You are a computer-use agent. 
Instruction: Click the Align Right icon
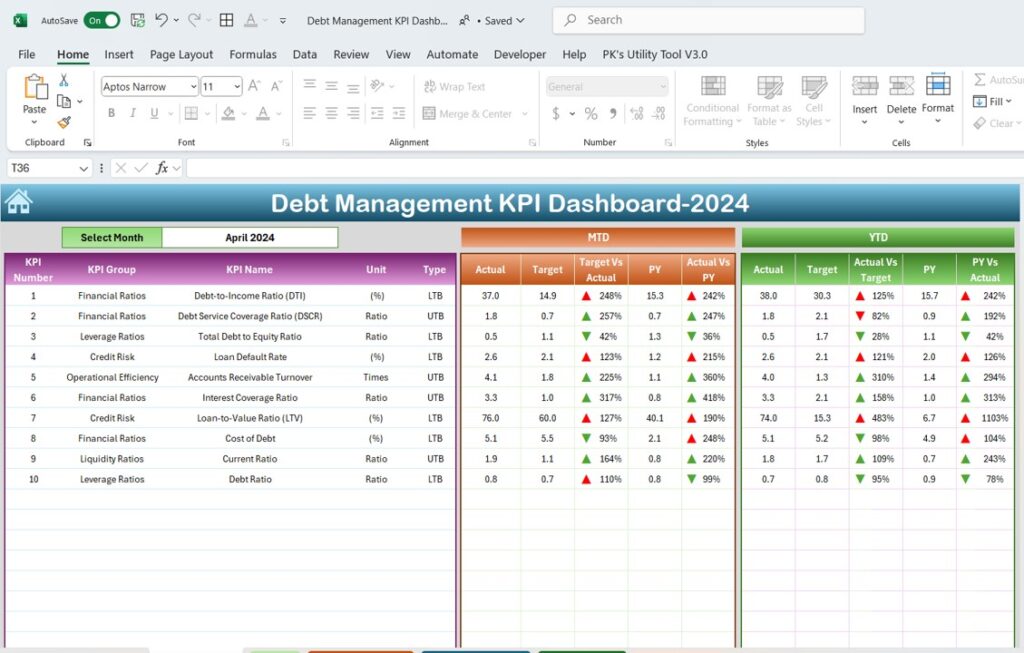[353, 114]
